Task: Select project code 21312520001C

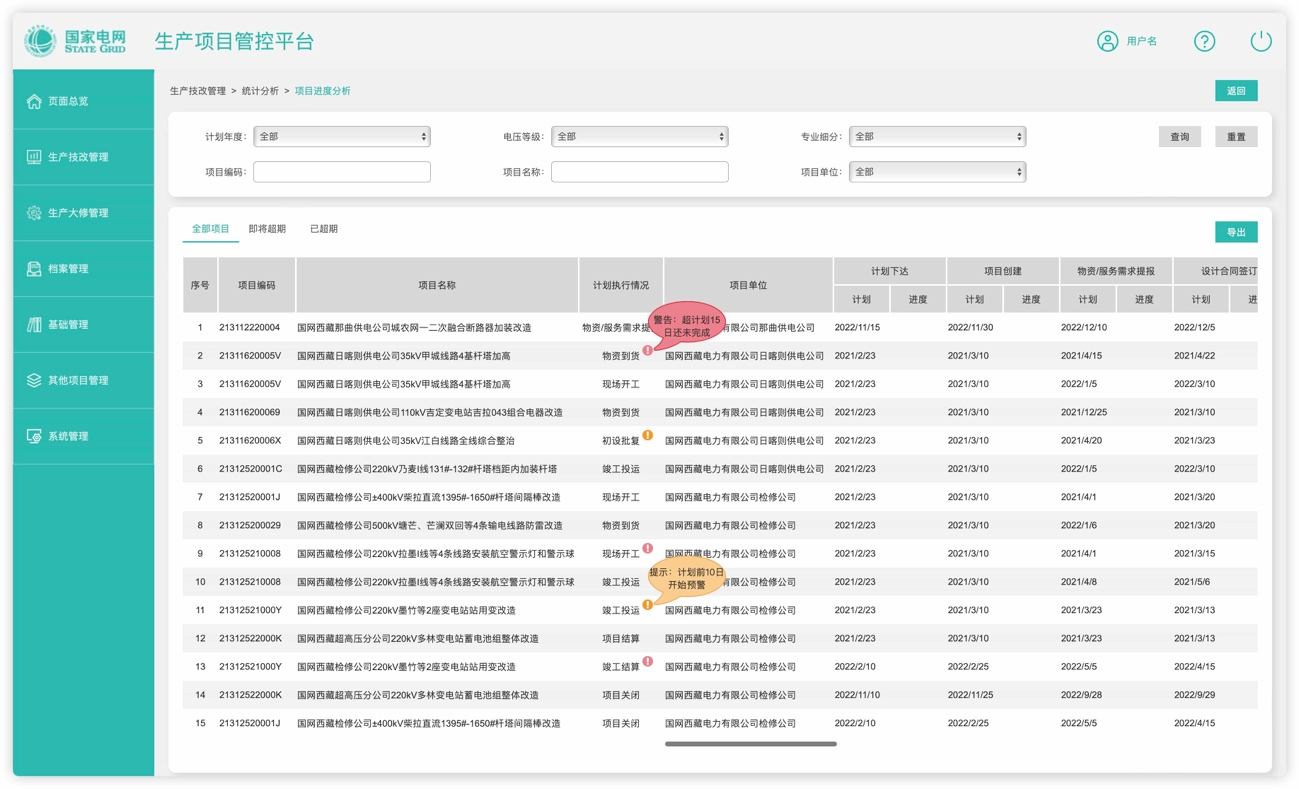Action: [250, 469]
